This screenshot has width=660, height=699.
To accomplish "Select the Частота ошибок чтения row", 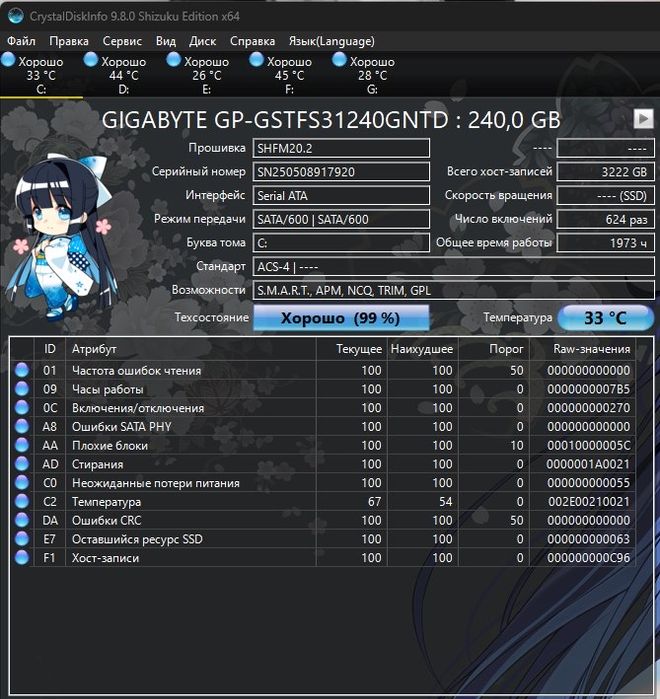I will 323,370.
